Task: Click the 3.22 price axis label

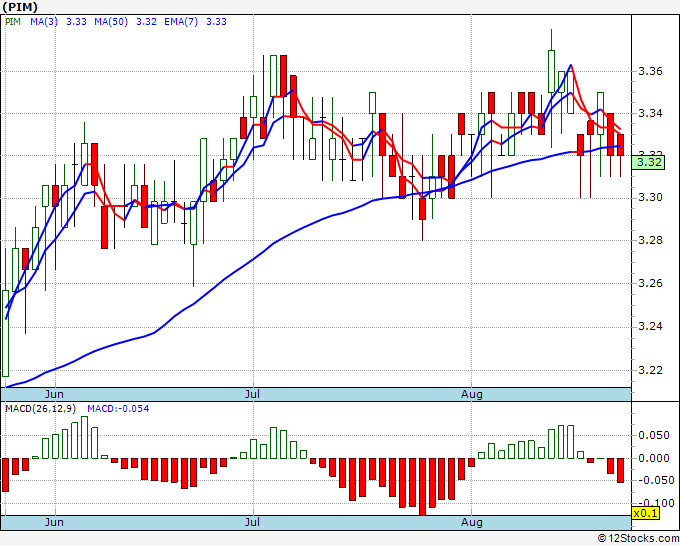Action: (651, 370)
